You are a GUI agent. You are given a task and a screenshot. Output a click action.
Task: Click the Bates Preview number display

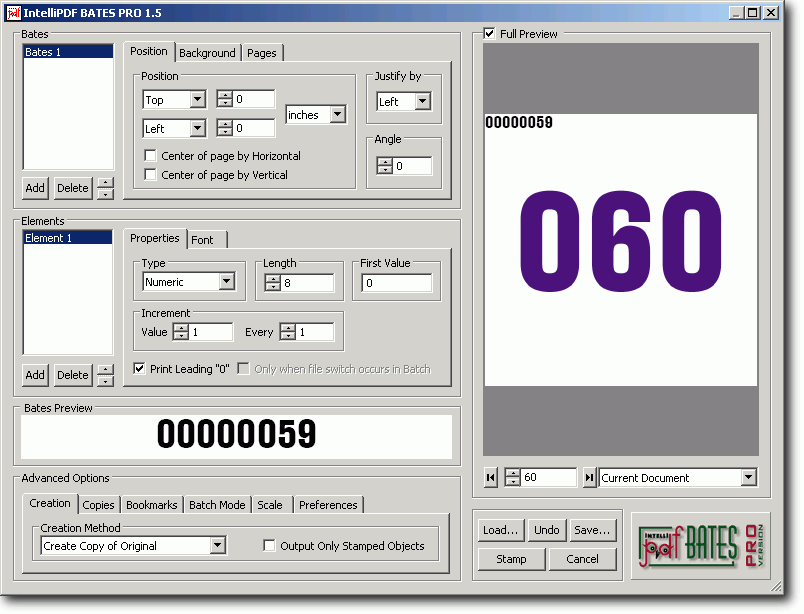(x=236, y=436)
